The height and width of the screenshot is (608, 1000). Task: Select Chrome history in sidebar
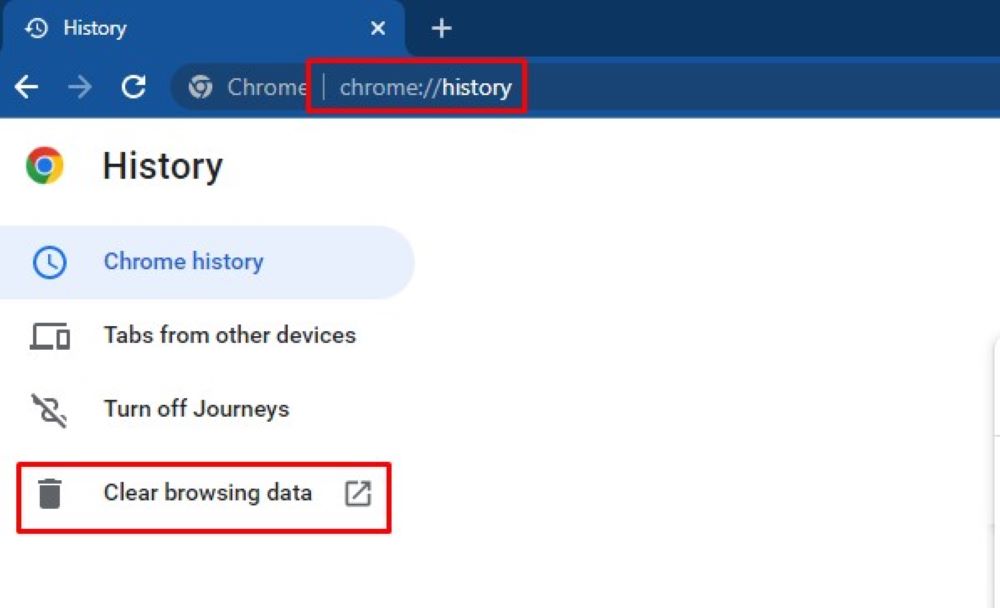183,262
